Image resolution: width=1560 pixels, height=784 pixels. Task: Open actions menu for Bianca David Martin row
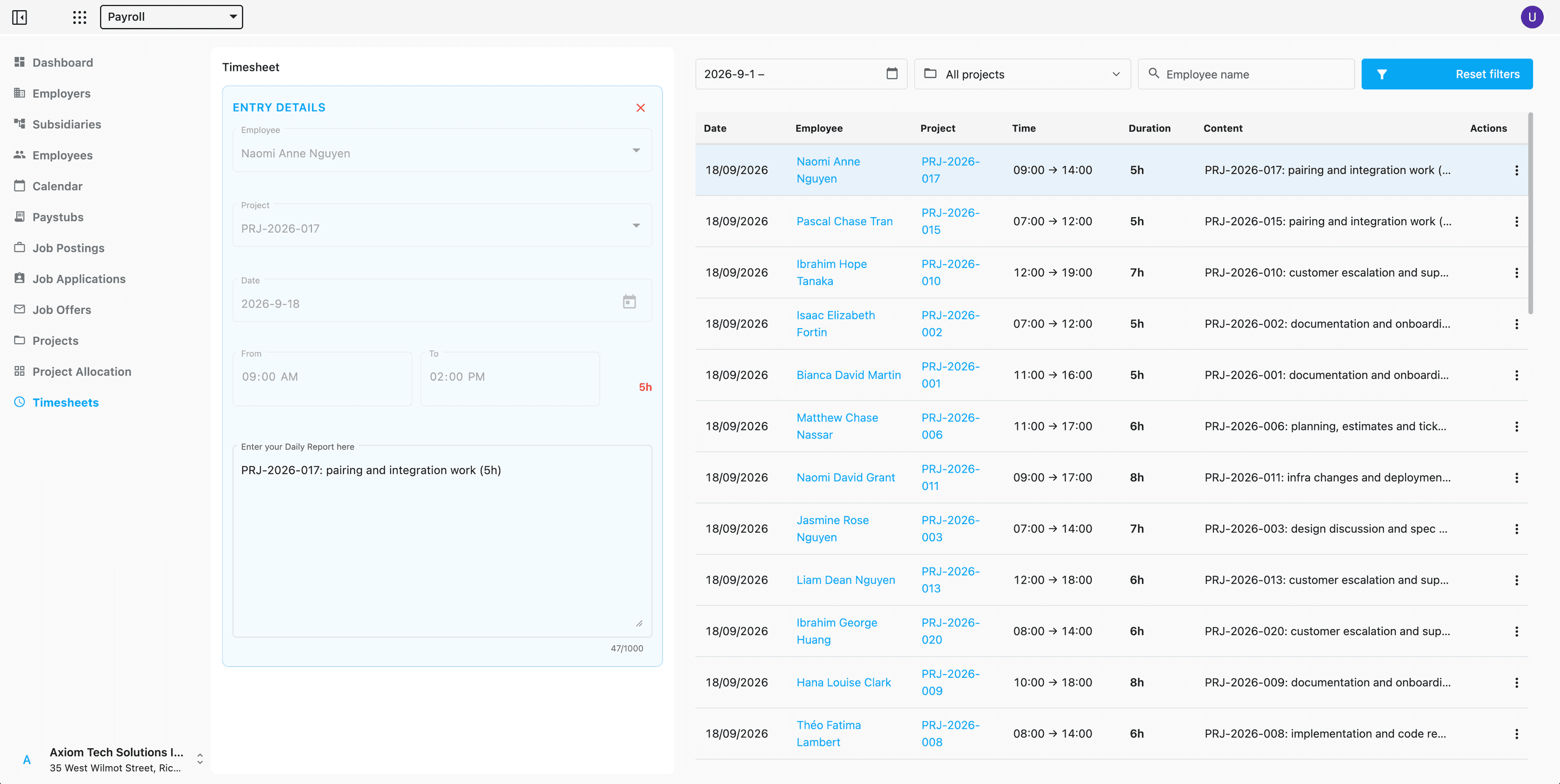(x=1516, y=375)
